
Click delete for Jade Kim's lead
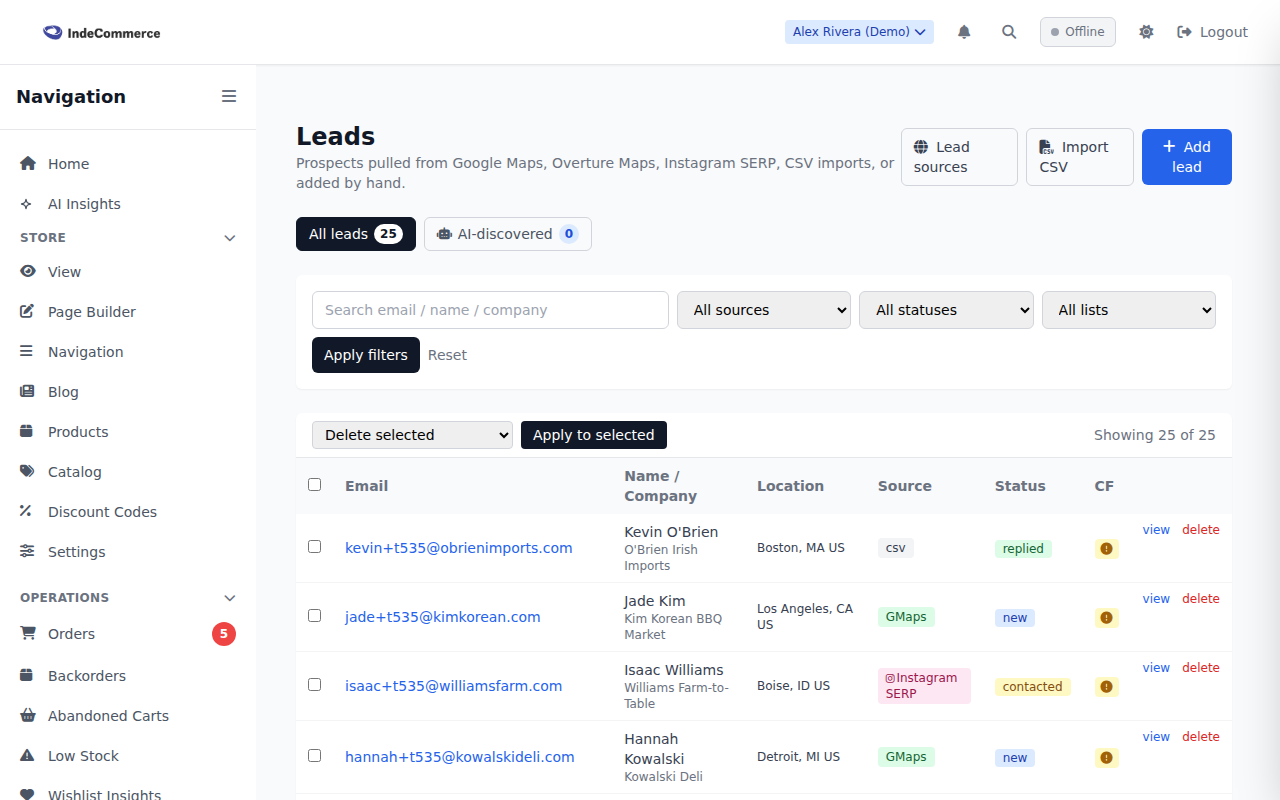[1201, 599]
